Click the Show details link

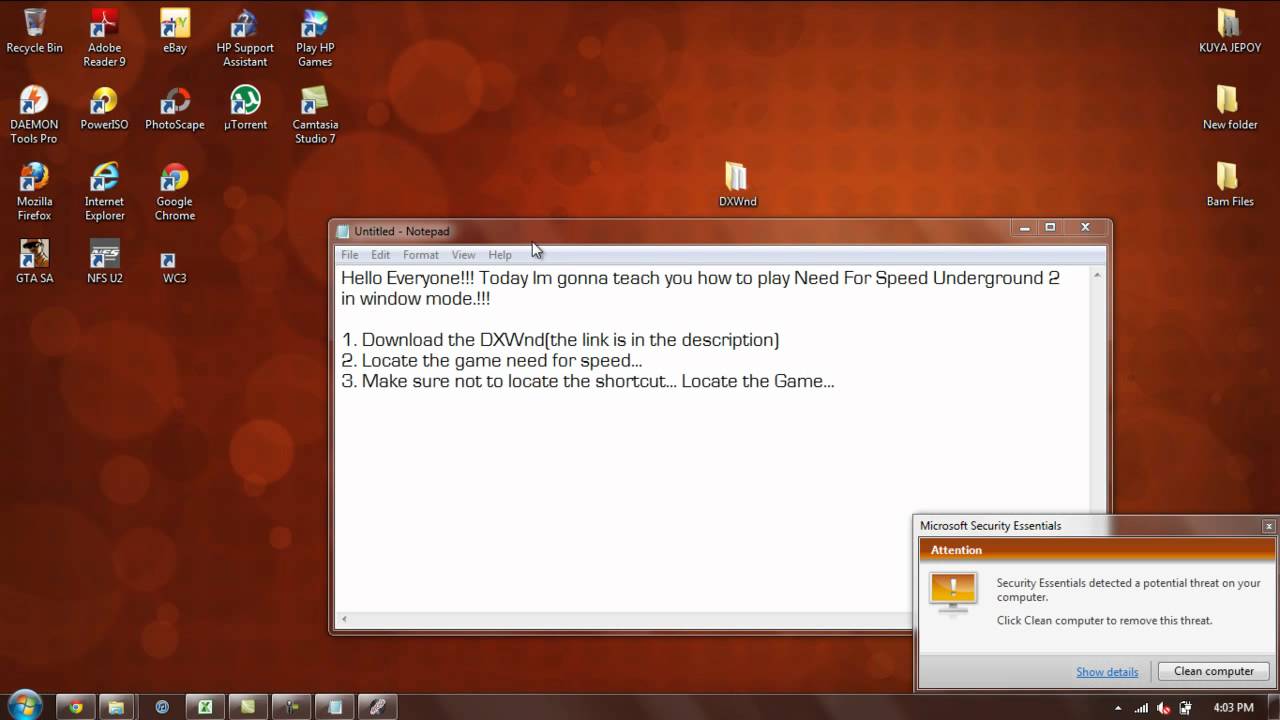click(1107, 672)
